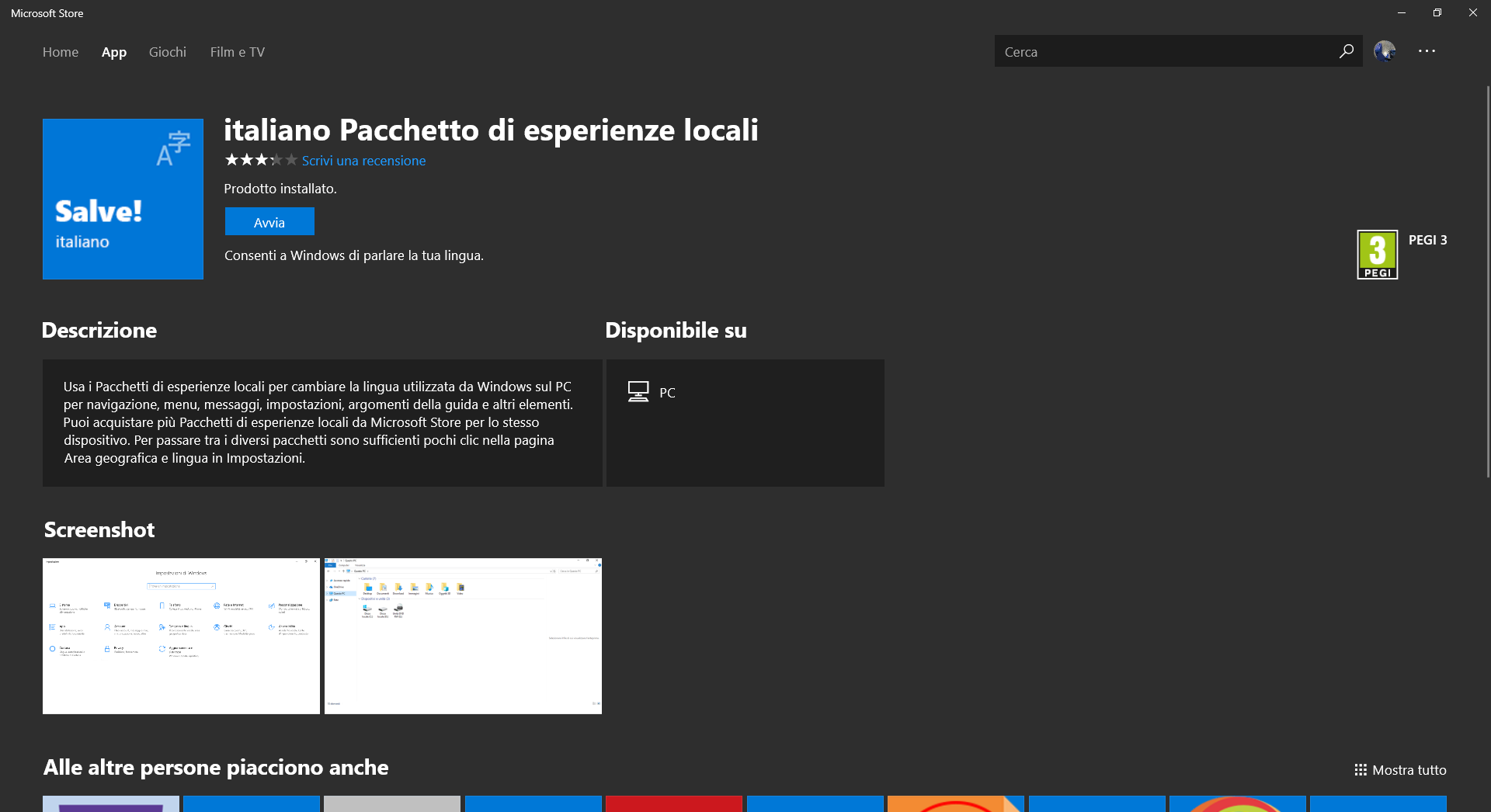The height and width of the screenshot is (812, 1491).
Task: Open the Windows settings screenshot thumbnail
Action: tap(181, 636)
